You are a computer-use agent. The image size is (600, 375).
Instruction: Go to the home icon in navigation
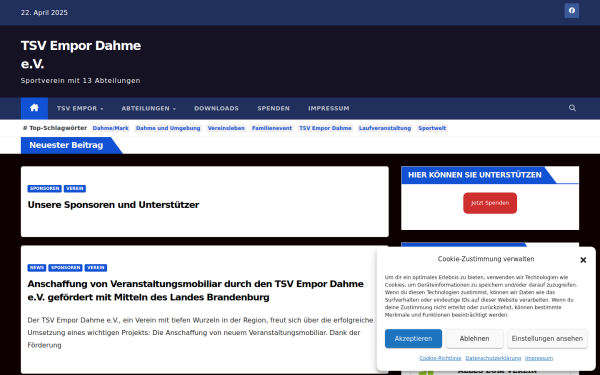34,108
